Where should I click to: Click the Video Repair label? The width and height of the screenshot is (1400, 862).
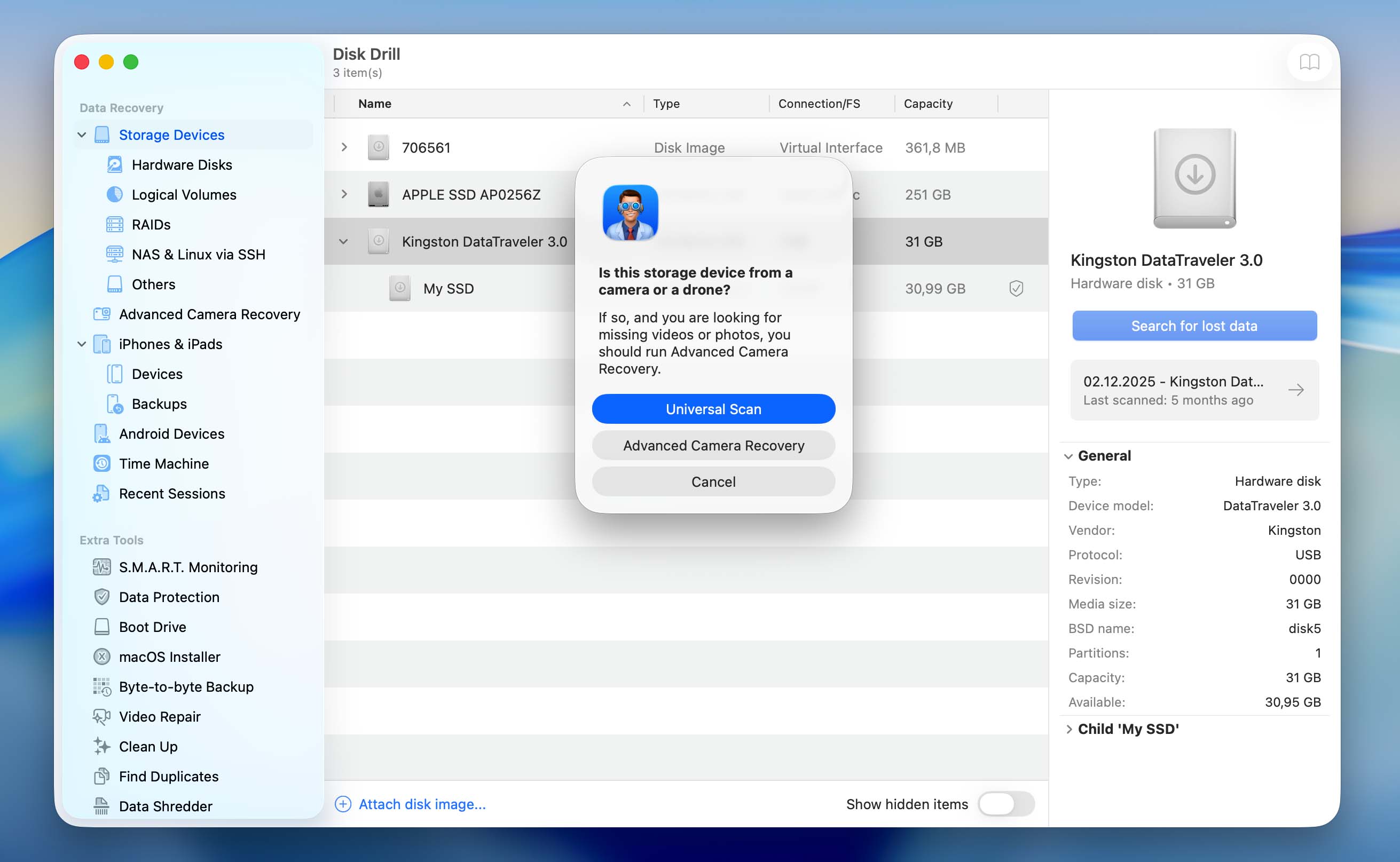tap(160, 717)
